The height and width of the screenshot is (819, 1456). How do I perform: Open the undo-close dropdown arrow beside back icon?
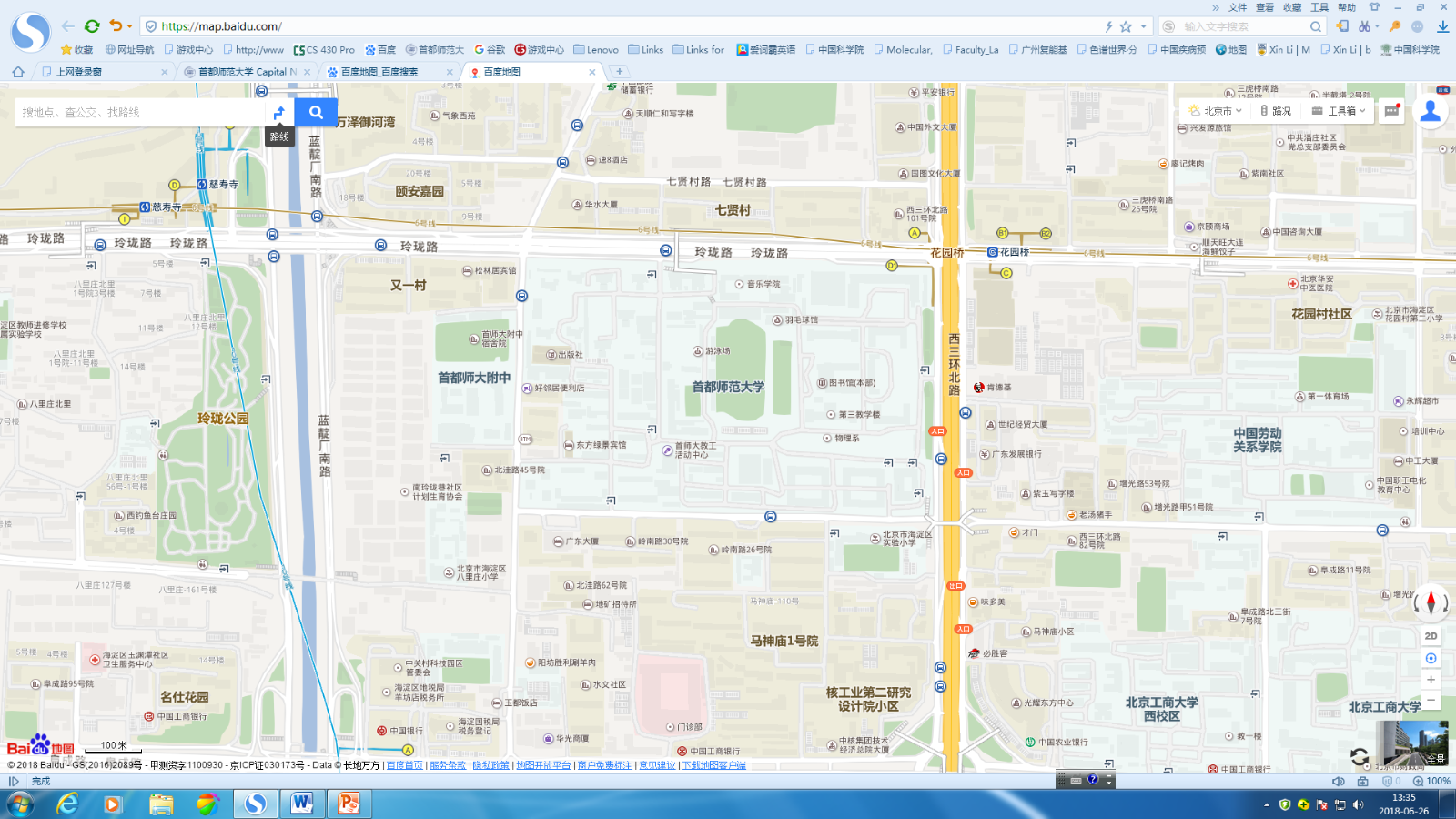(x=130, y=26)
